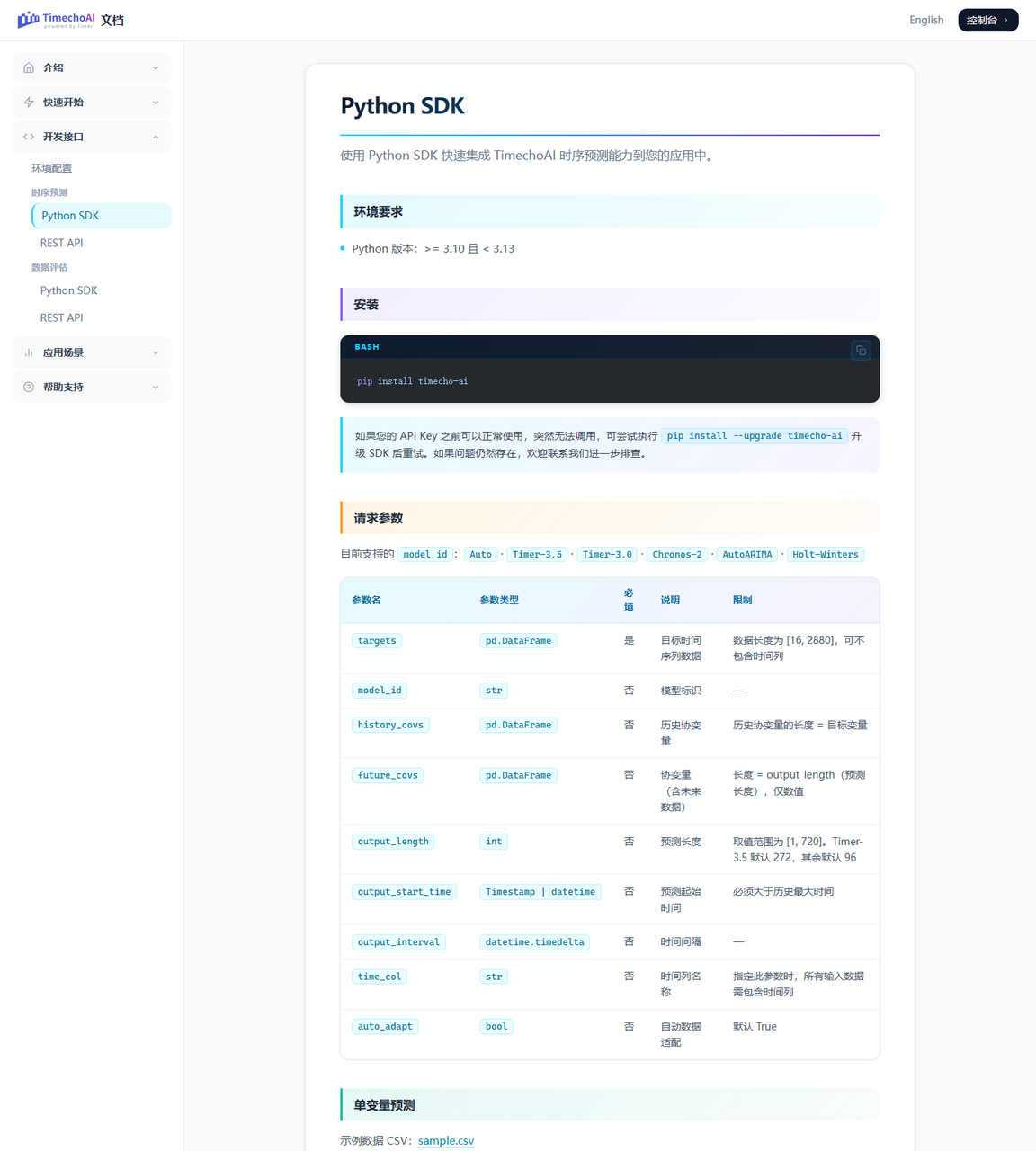
Task: Expand the 快速开始 section chevron
Action: click(156, 103)
